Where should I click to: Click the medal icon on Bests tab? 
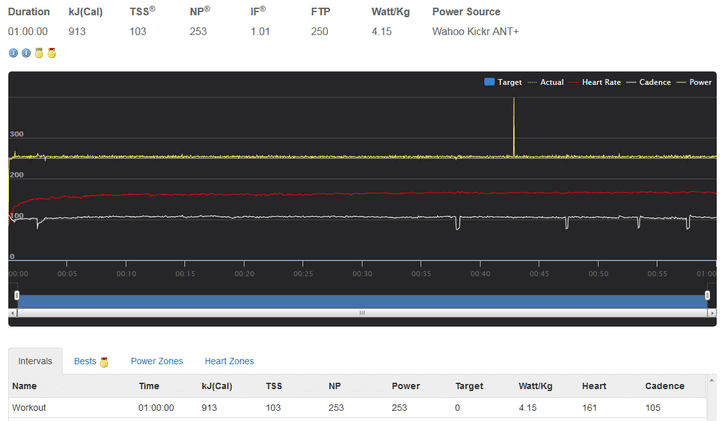tap(105, 362)
